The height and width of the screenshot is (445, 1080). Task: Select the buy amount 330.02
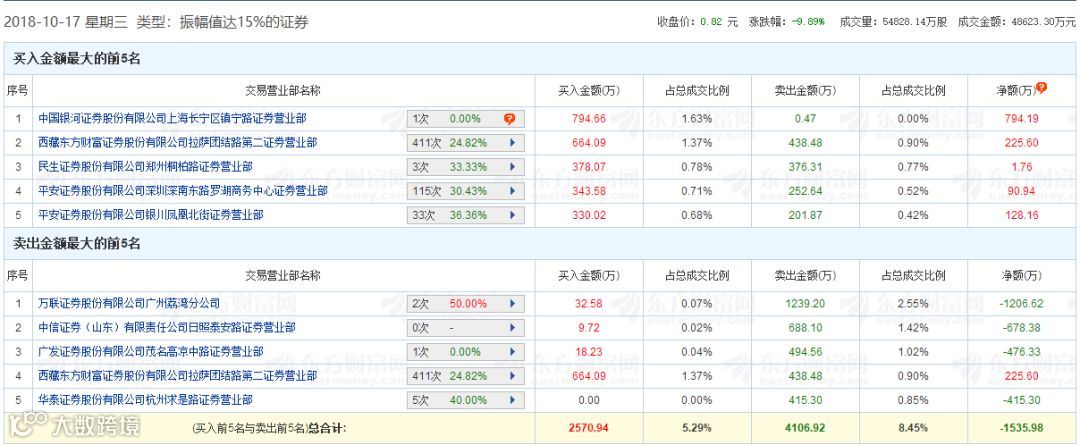tap(589, 215)
